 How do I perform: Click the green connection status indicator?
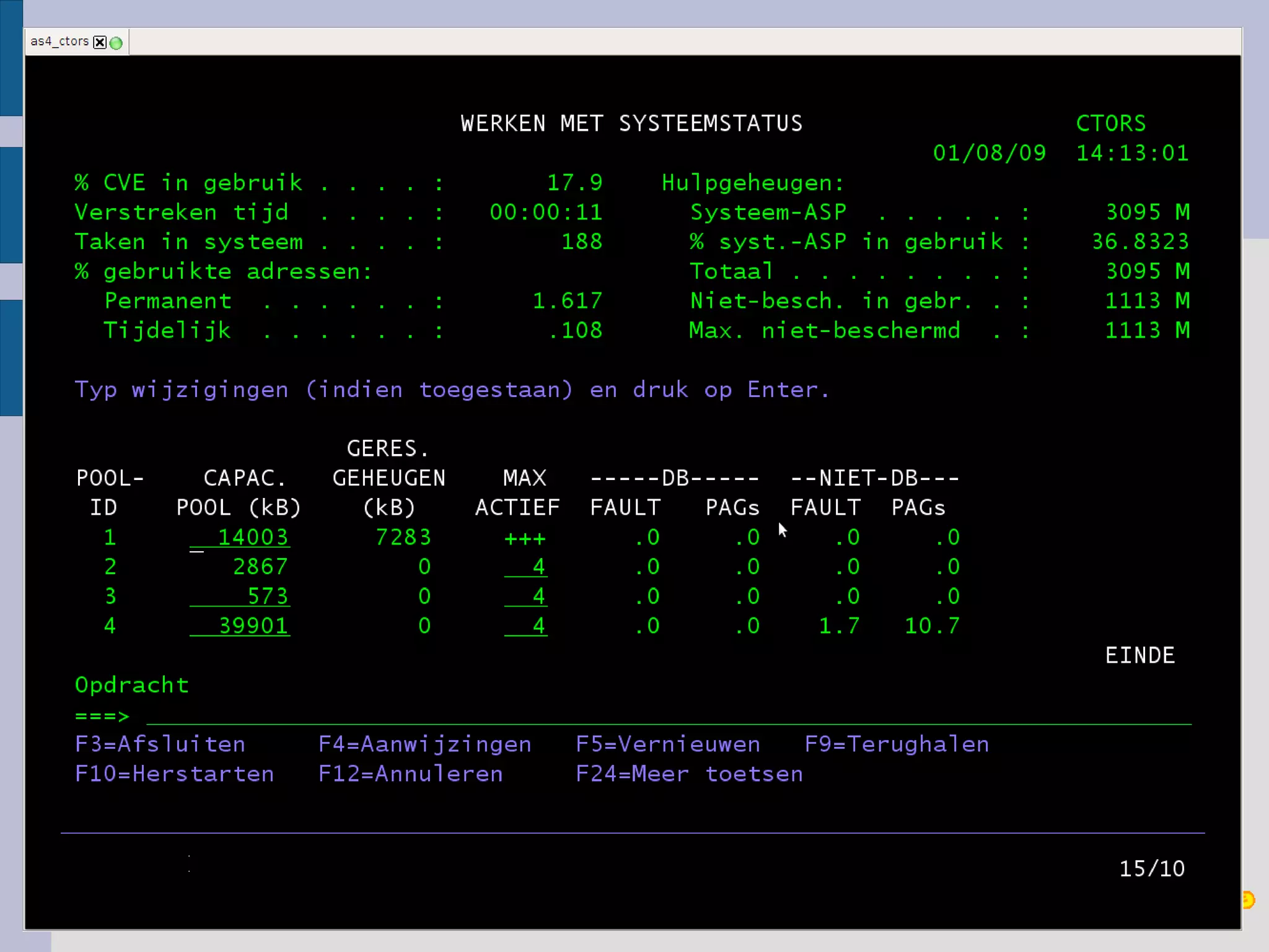(x=116, y=43)
